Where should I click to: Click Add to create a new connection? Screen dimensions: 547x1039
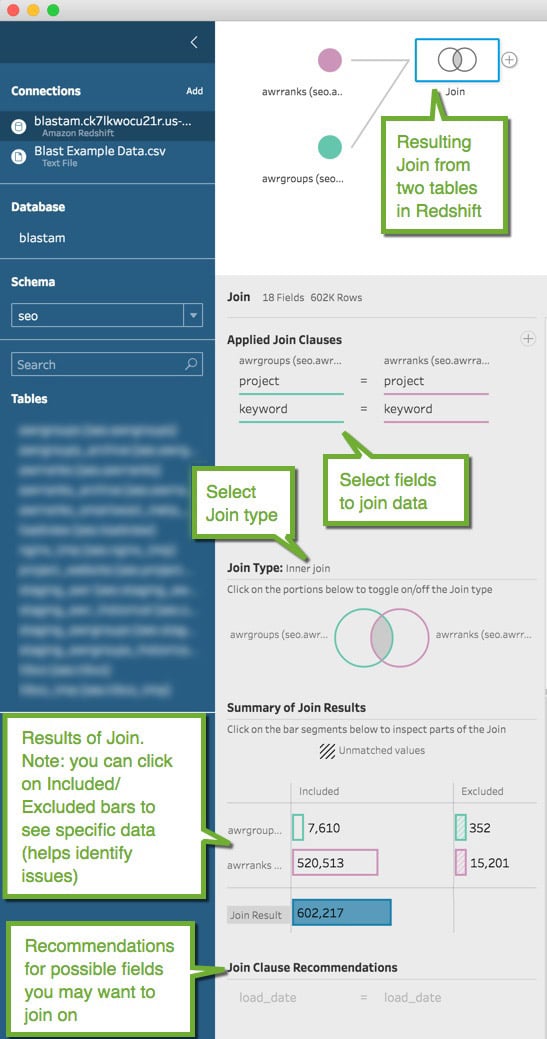[194, 91]
